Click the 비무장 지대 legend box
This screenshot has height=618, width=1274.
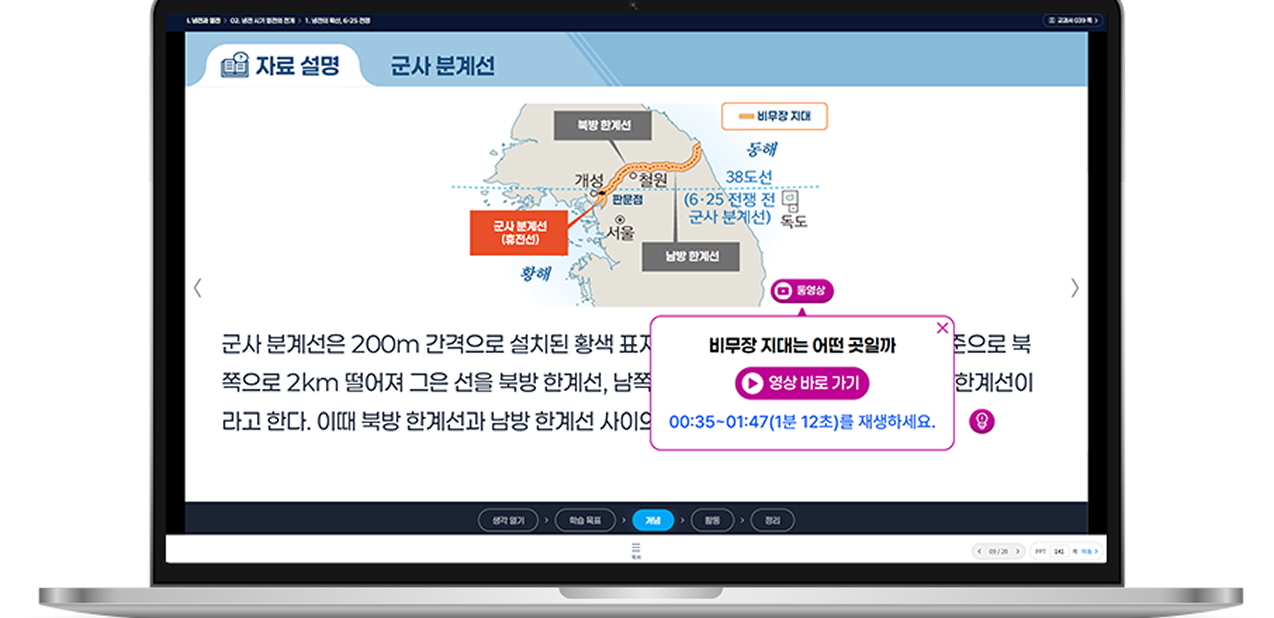point(774,117)
